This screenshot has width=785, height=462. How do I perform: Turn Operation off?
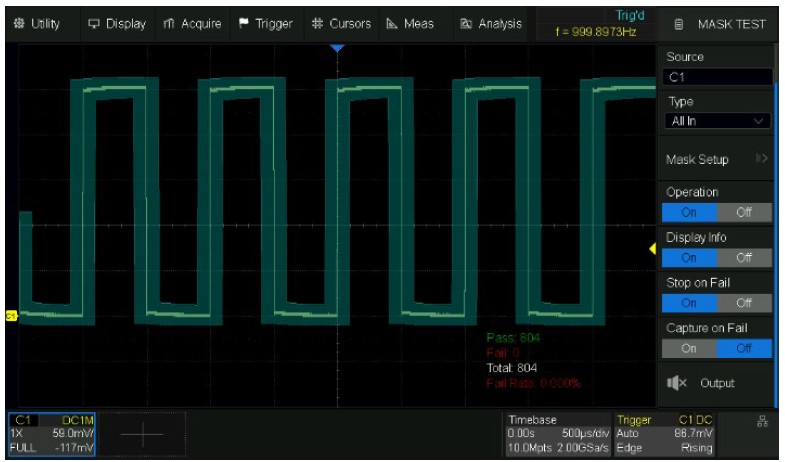click(744, 212)
